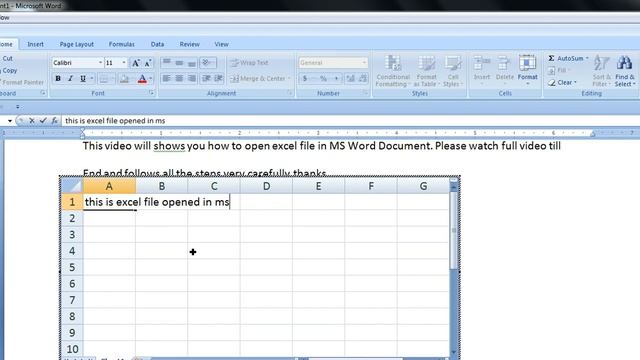This screenshot has height=360, width=640.
Task: Open the Calibri font name dropdown
Action: point(100,63)
